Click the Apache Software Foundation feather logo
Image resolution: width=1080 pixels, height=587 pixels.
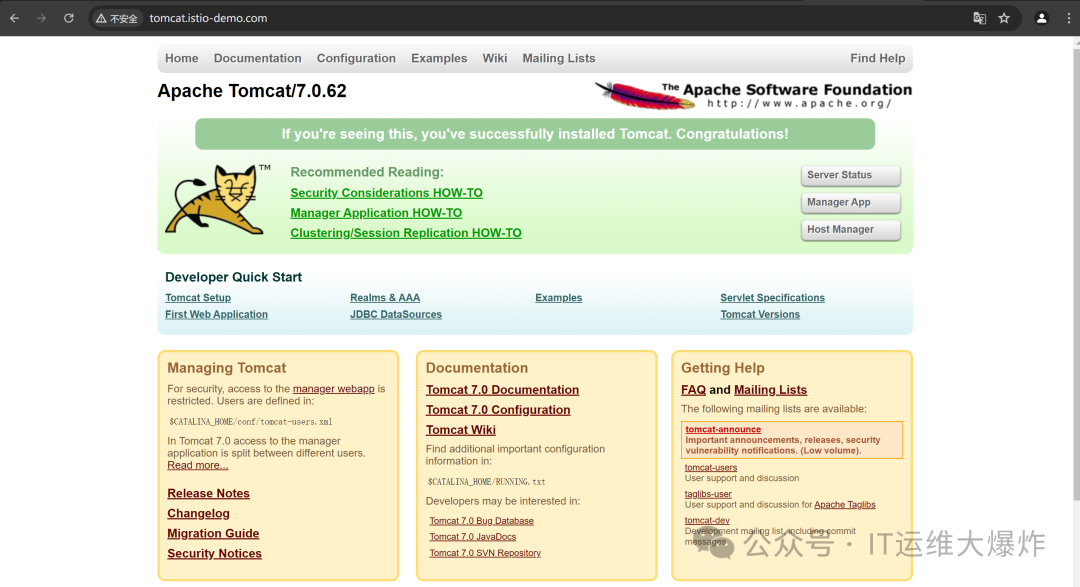pos(753,96)
